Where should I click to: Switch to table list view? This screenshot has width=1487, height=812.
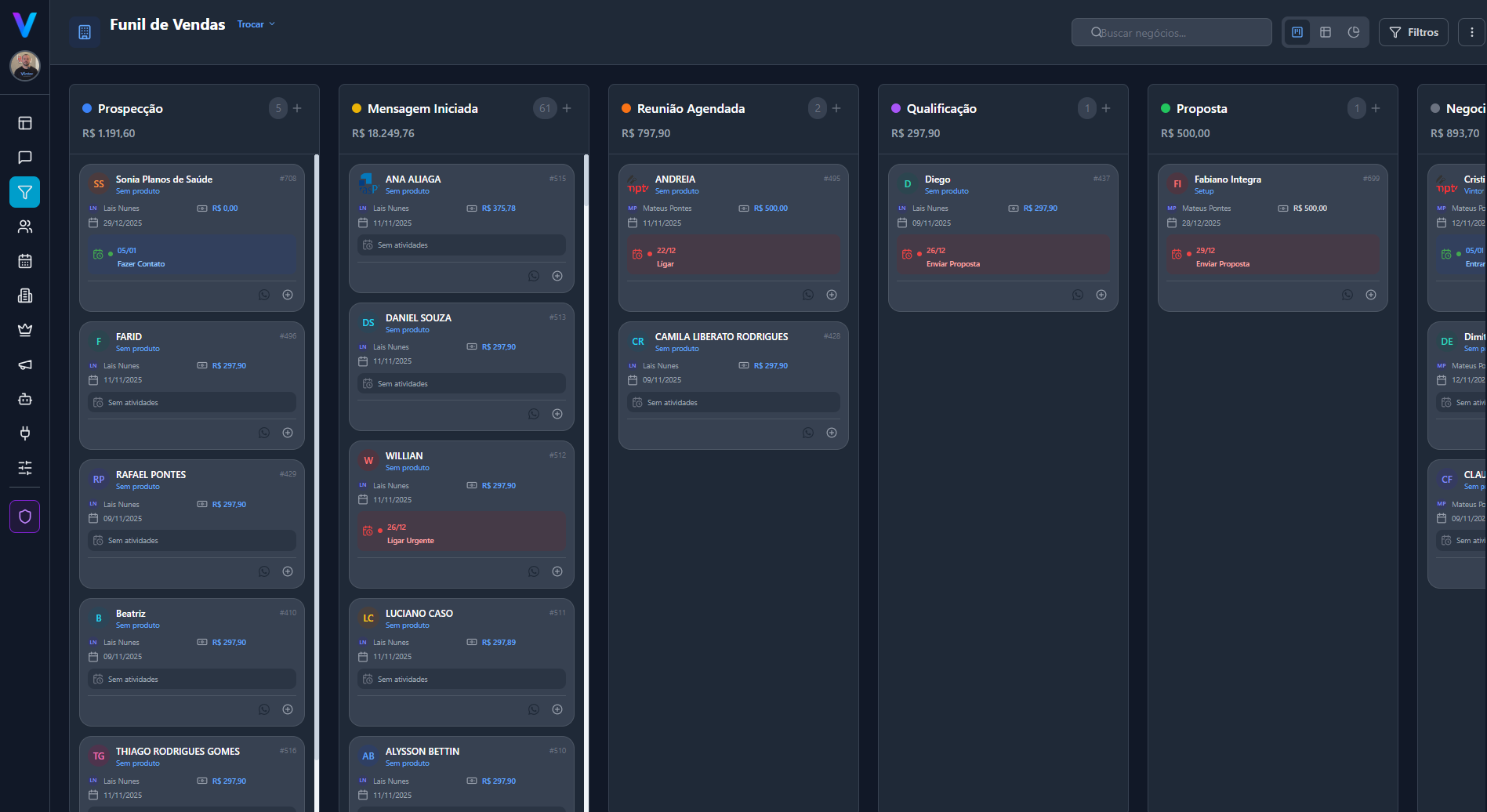pos(1326,32)
